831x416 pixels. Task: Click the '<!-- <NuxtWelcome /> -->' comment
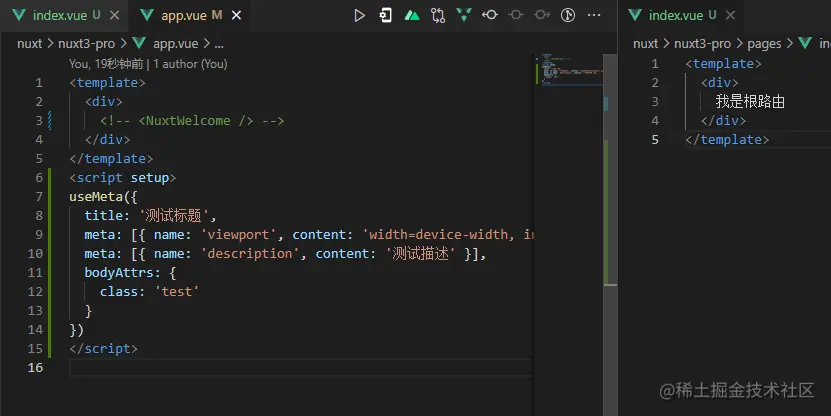[x=192, y=121]
